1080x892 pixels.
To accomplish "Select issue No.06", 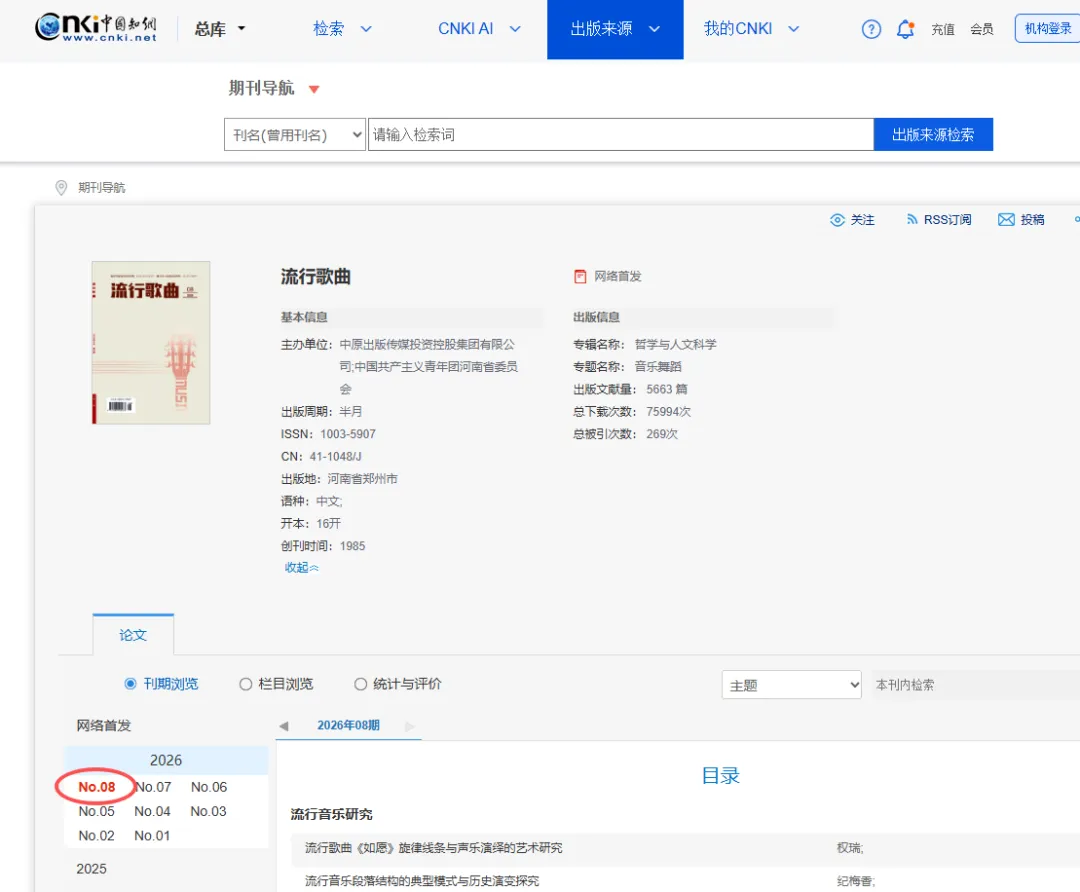I will coord(209,787).
